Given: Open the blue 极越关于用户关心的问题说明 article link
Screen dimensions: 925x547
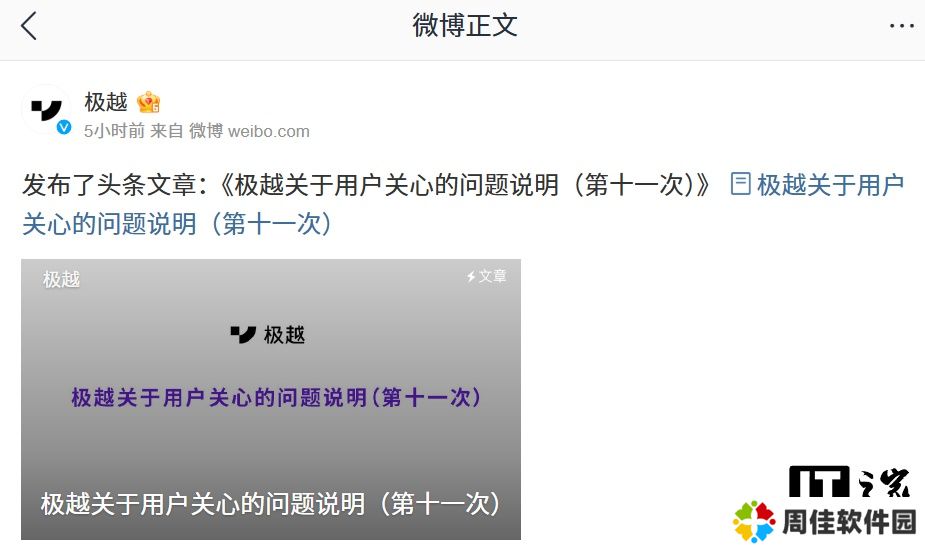Looking at the screenshot, I should [x=463, y=204].
